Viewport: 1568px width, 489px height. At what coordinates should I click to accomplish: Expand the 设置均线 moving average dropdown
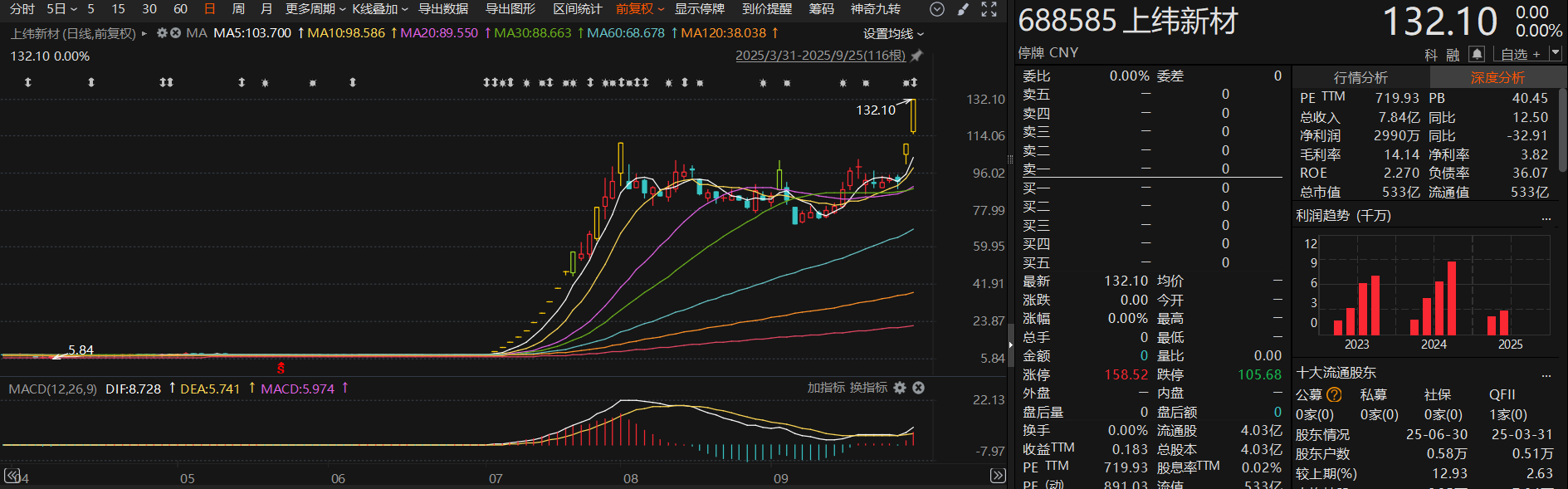[893, 34]
